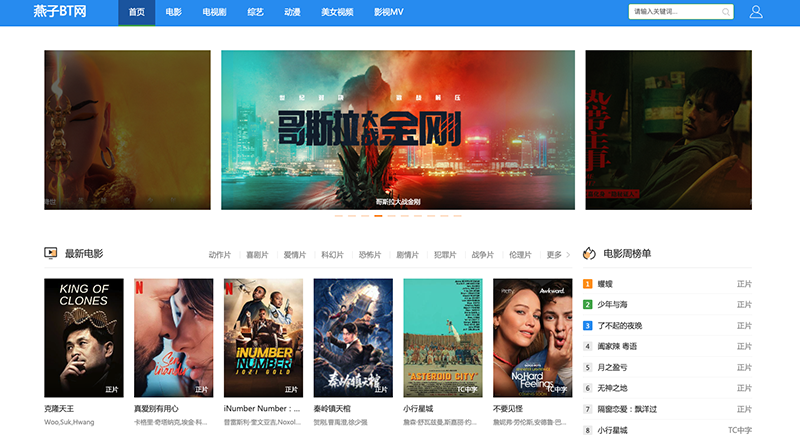Click the 电影周榜单 heading
800x435 pixels.
pyautogui.click(x=627, y=253)
